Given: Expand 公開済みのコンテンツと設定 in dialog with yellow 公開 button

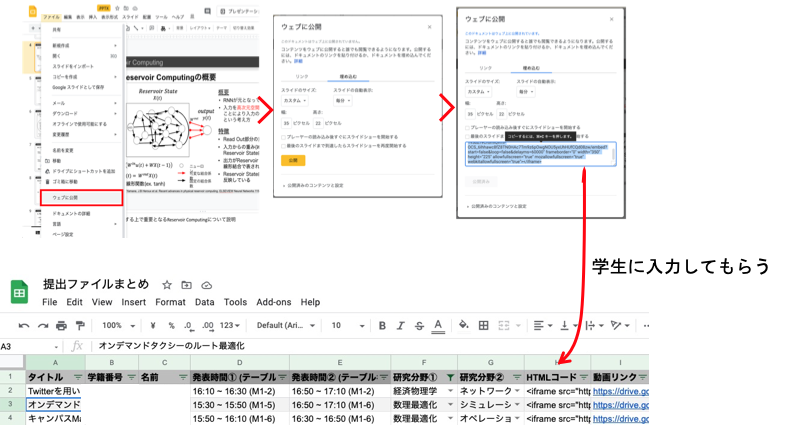Looking at the screenshot, I should [x=313, y=185].
